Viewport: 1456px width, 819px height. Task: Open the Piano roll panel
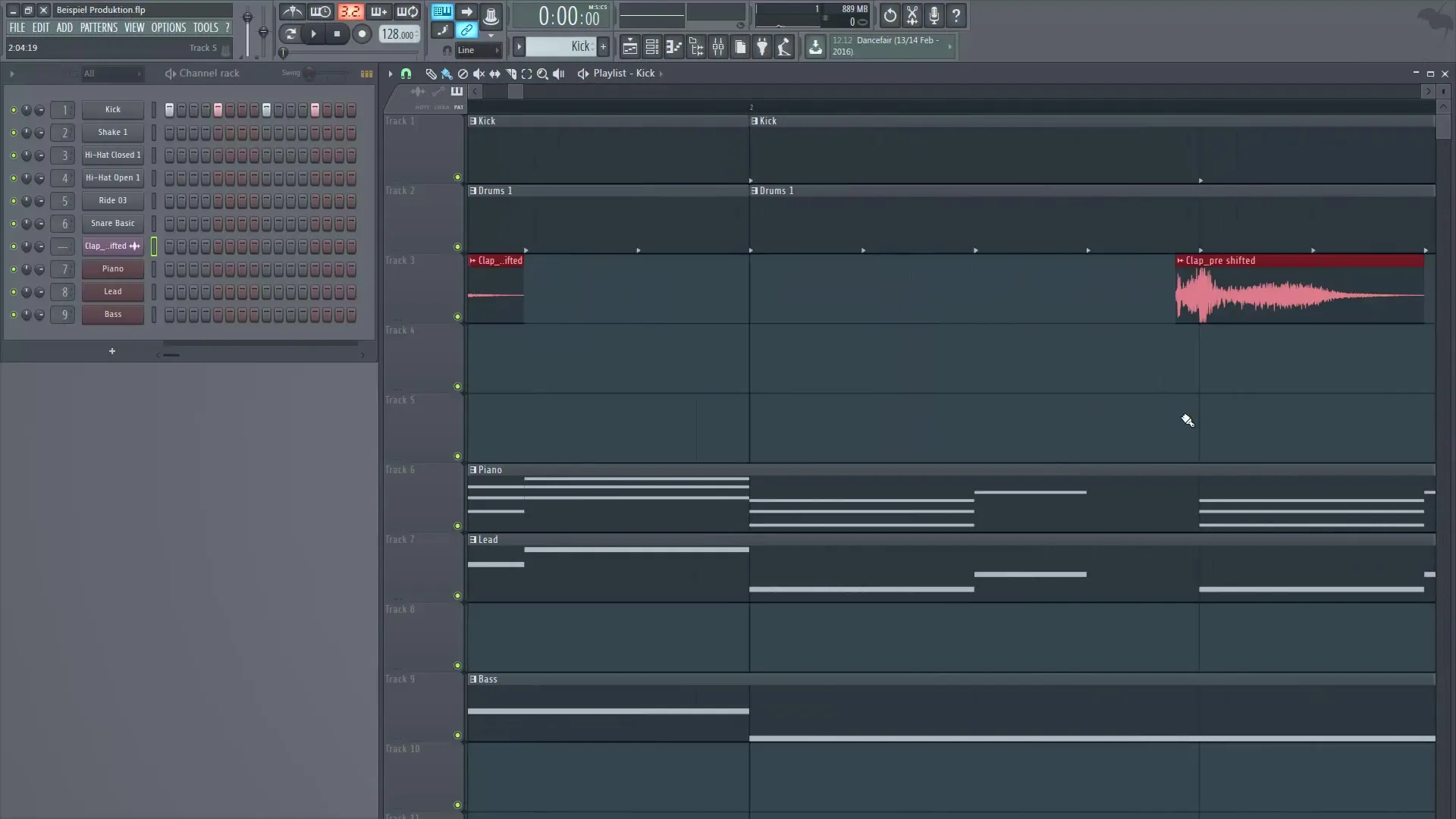674,46
